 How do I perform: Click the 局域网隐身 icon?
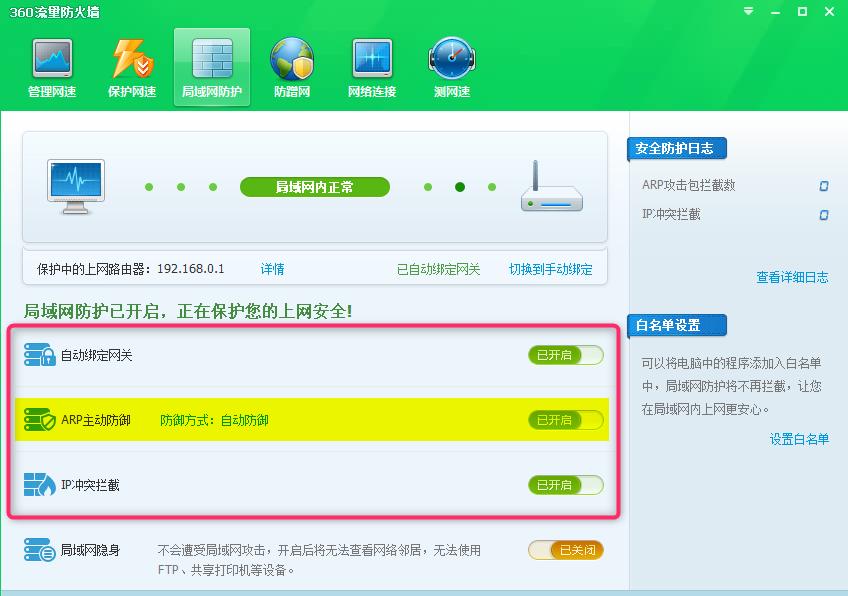[x=39, y=549]
